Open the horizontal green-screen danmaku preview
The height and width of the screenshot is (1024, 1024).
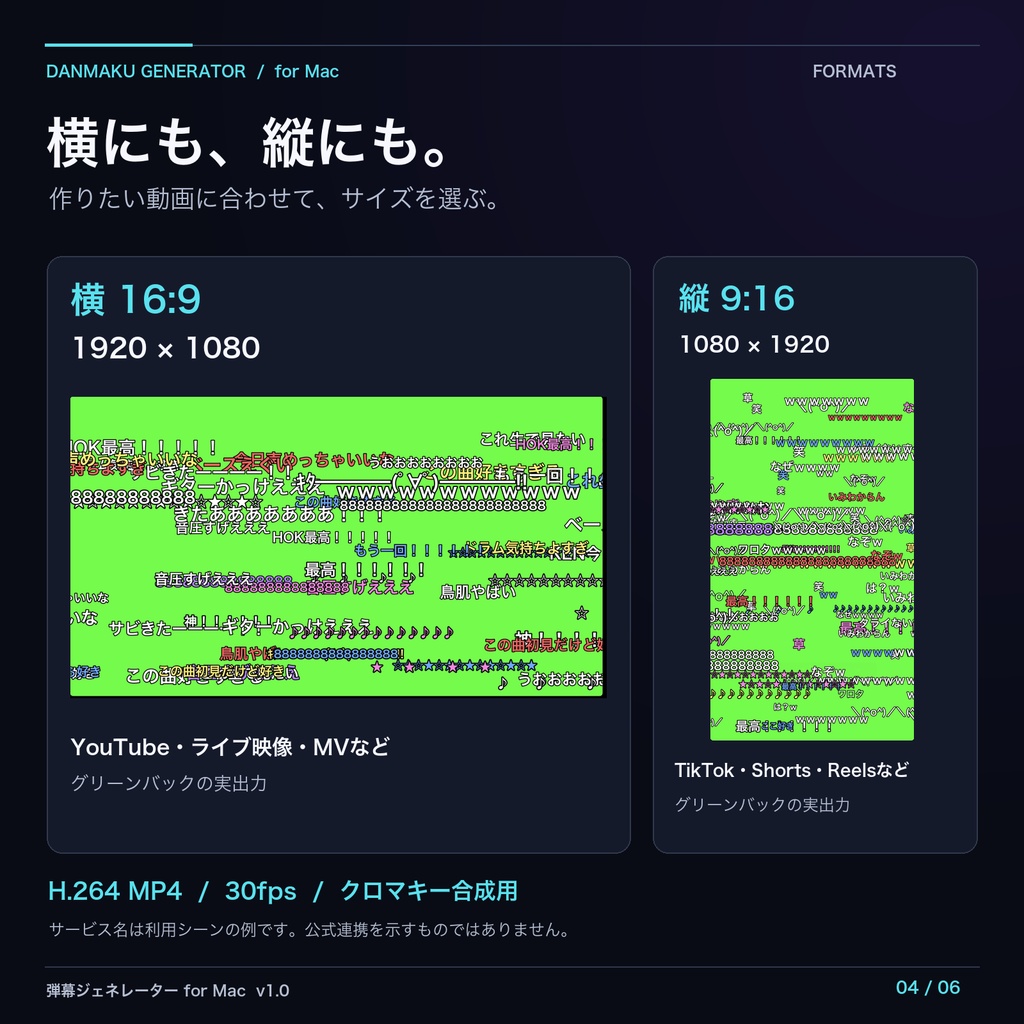[338, 547]
